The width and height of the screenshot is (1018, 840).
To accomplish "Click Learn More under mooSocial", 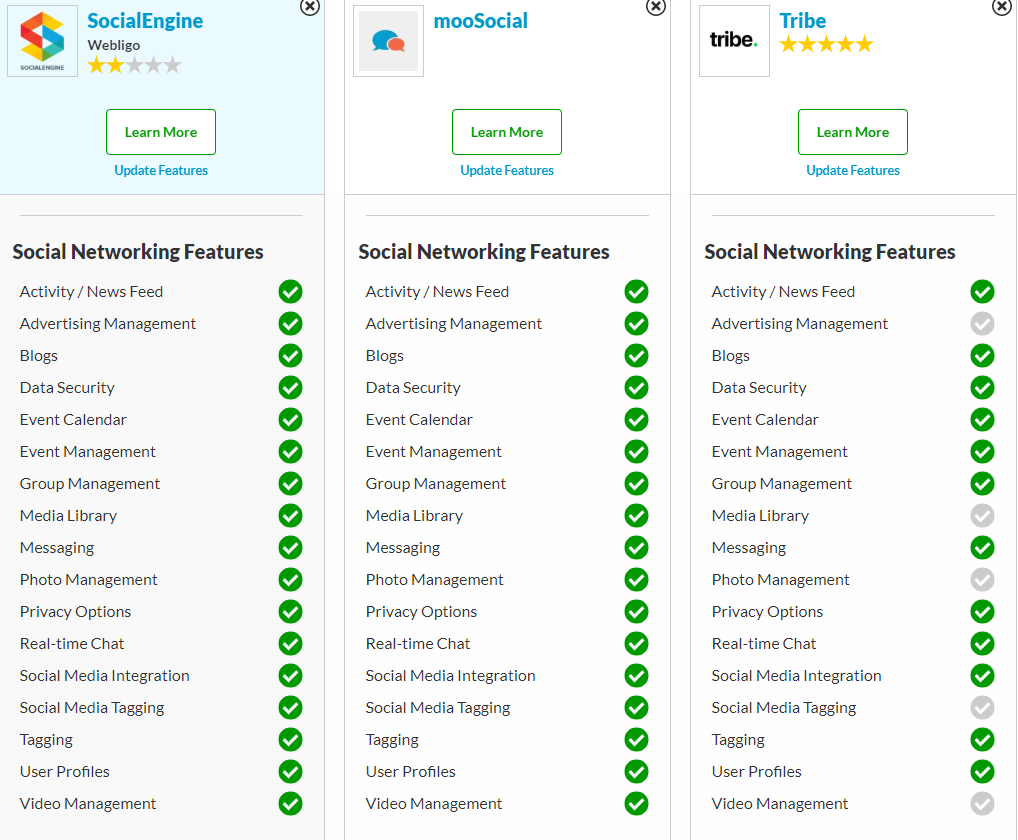I will (x=507, y=132).
